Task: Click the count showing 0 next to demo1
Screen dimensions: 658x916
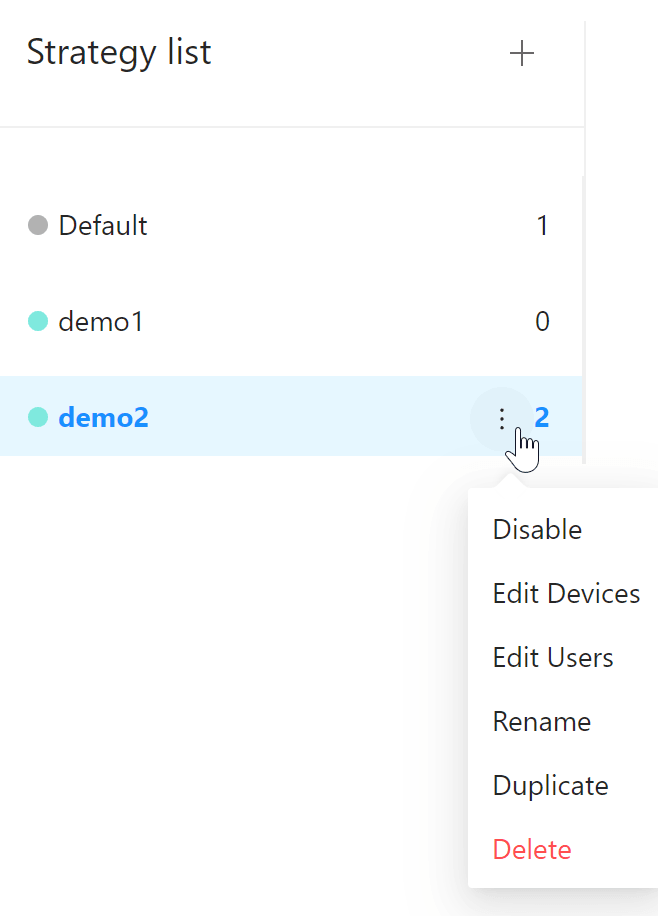Action: coord(543,322)
